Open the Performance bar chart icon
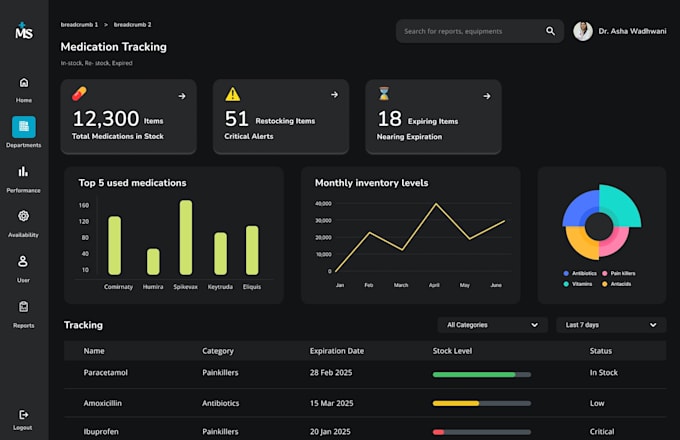The width and height of the screenshot is (680, 440). pyautogui.click(x=23, y=171)
